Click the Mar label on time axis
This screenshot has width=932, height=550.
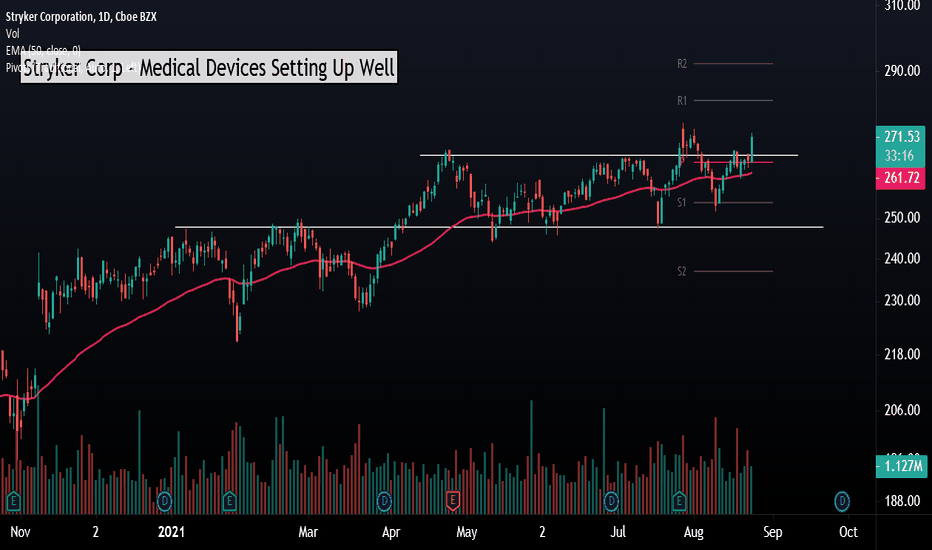308,532
